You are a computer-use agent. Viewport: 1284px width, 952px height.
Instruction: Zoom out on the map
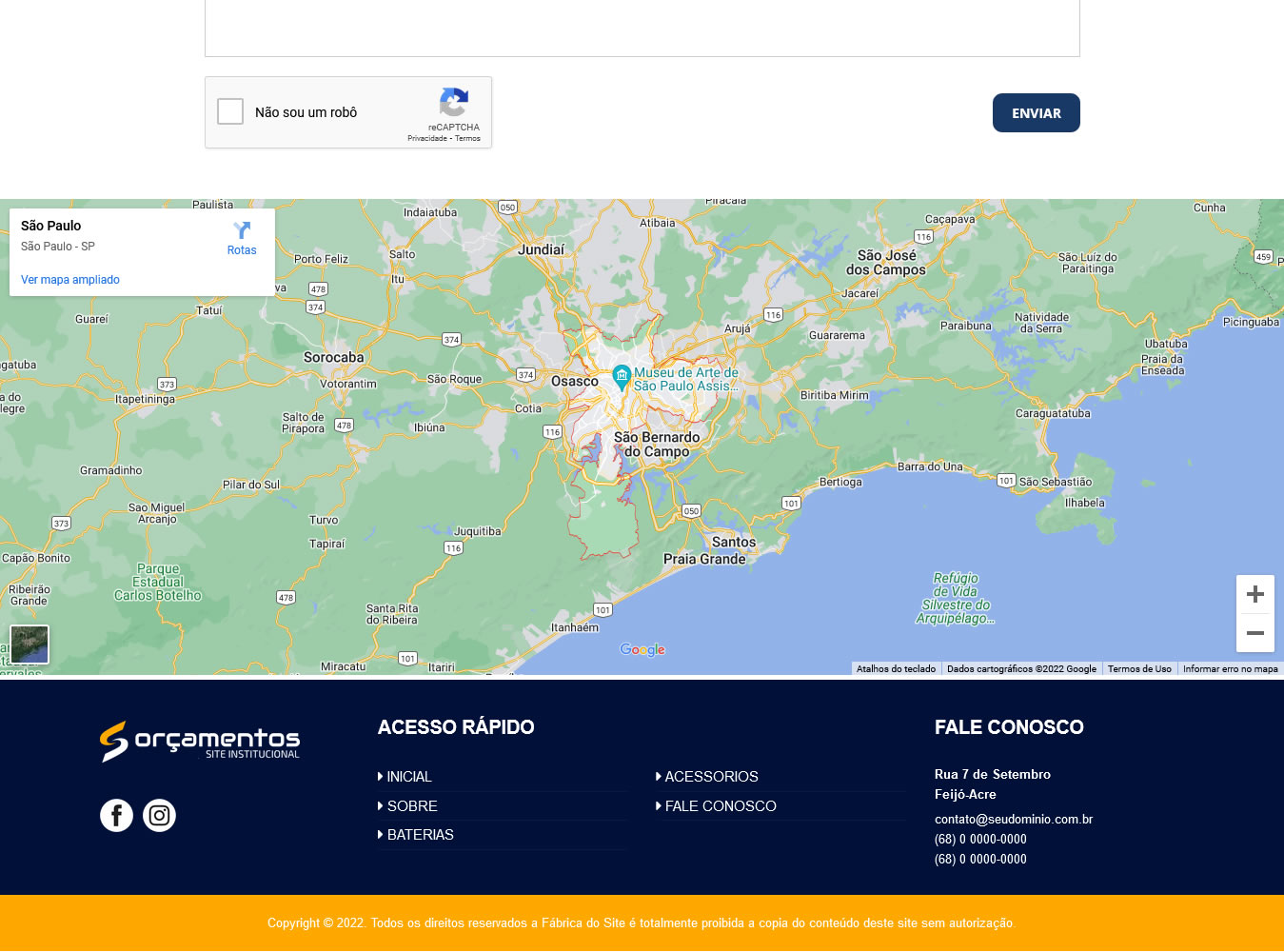tap(1254, 633)
